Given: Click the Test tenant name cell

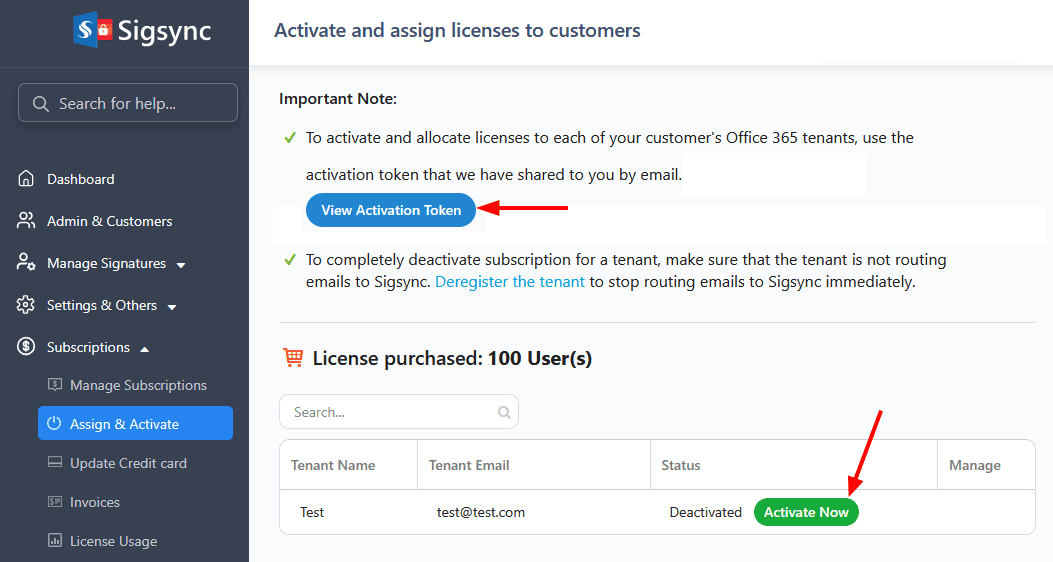Looking at the screenshot, I should click(312, 512).
